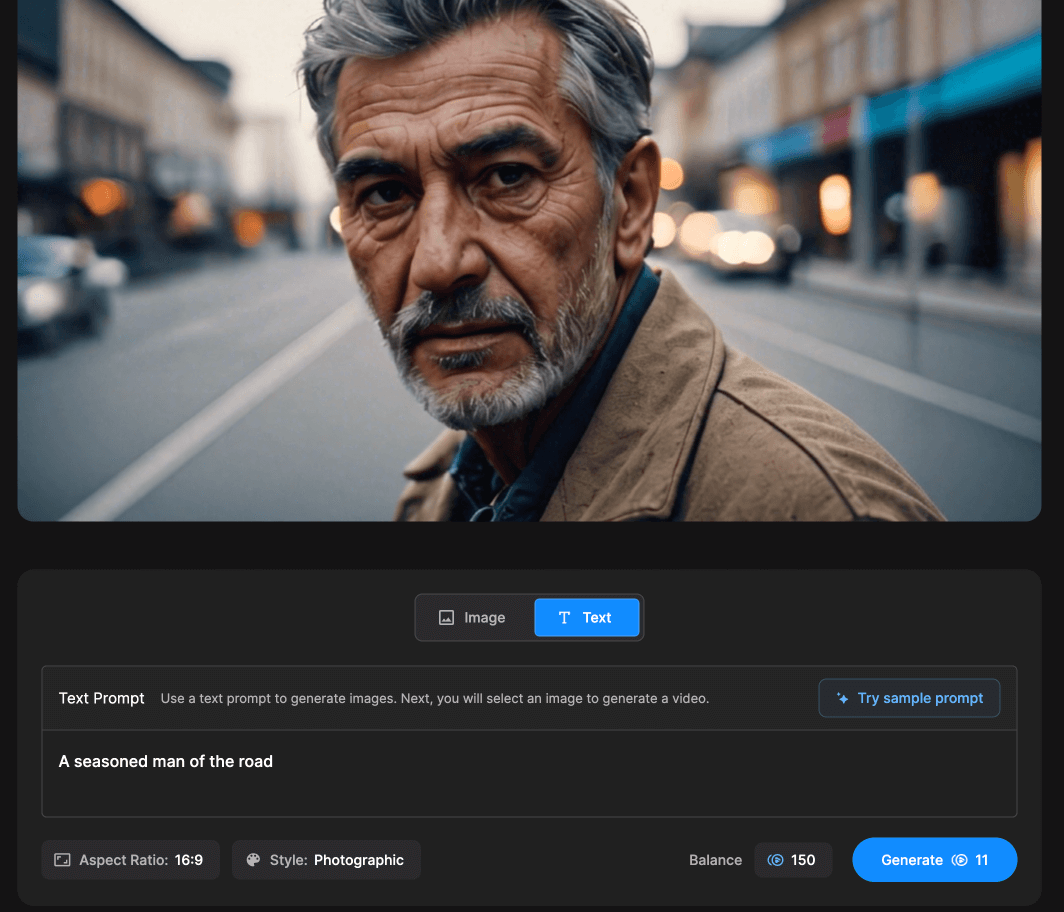This screenshot has width=1064, height=912.
Task: Click the sparkle icon beside Try sample prompt
Action: [x=843, y=699]
